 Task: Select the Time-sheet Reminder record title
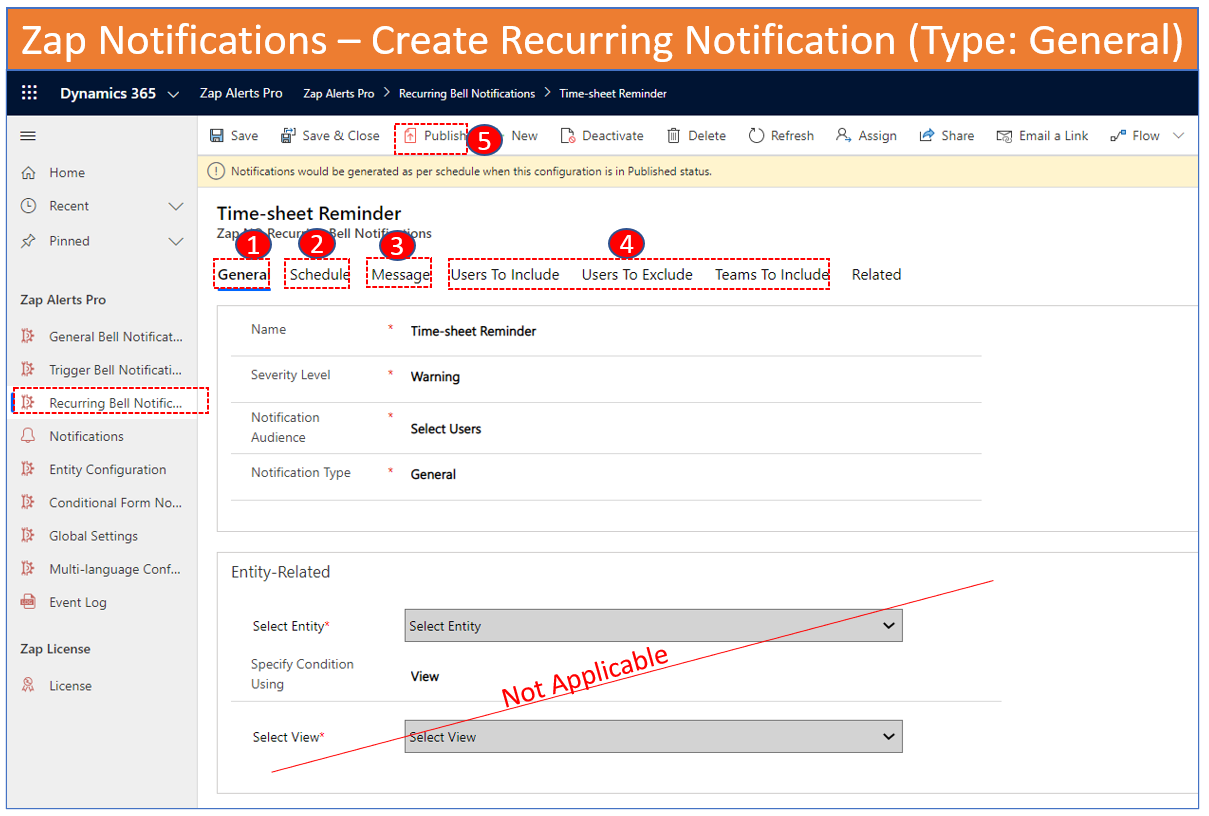click(x=309, y=213)
